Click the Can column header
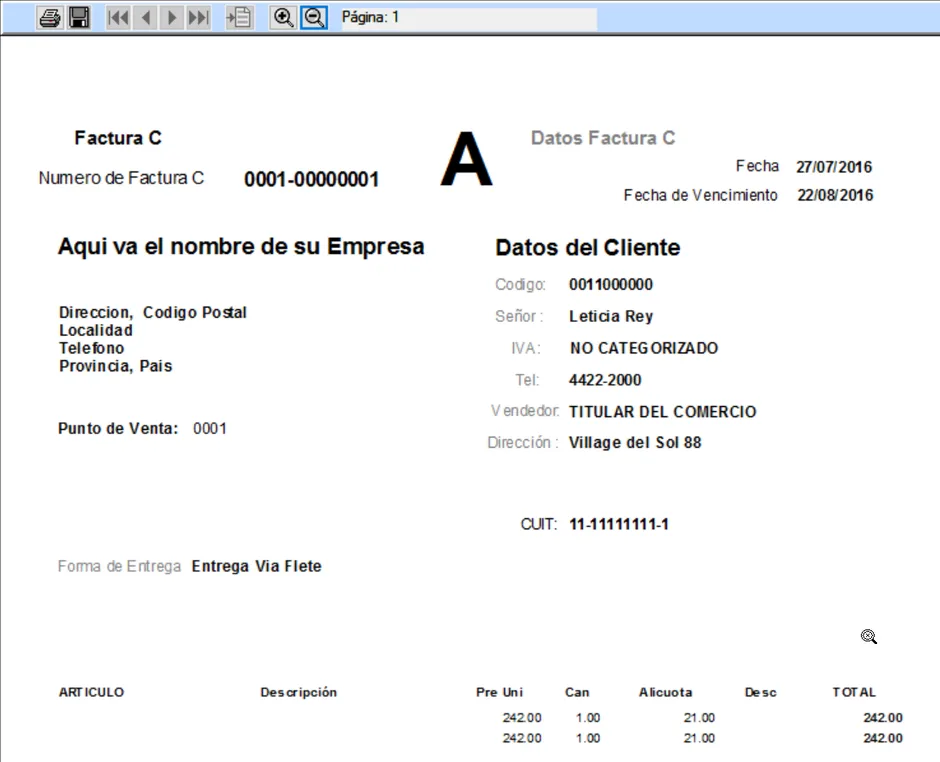 577,692
